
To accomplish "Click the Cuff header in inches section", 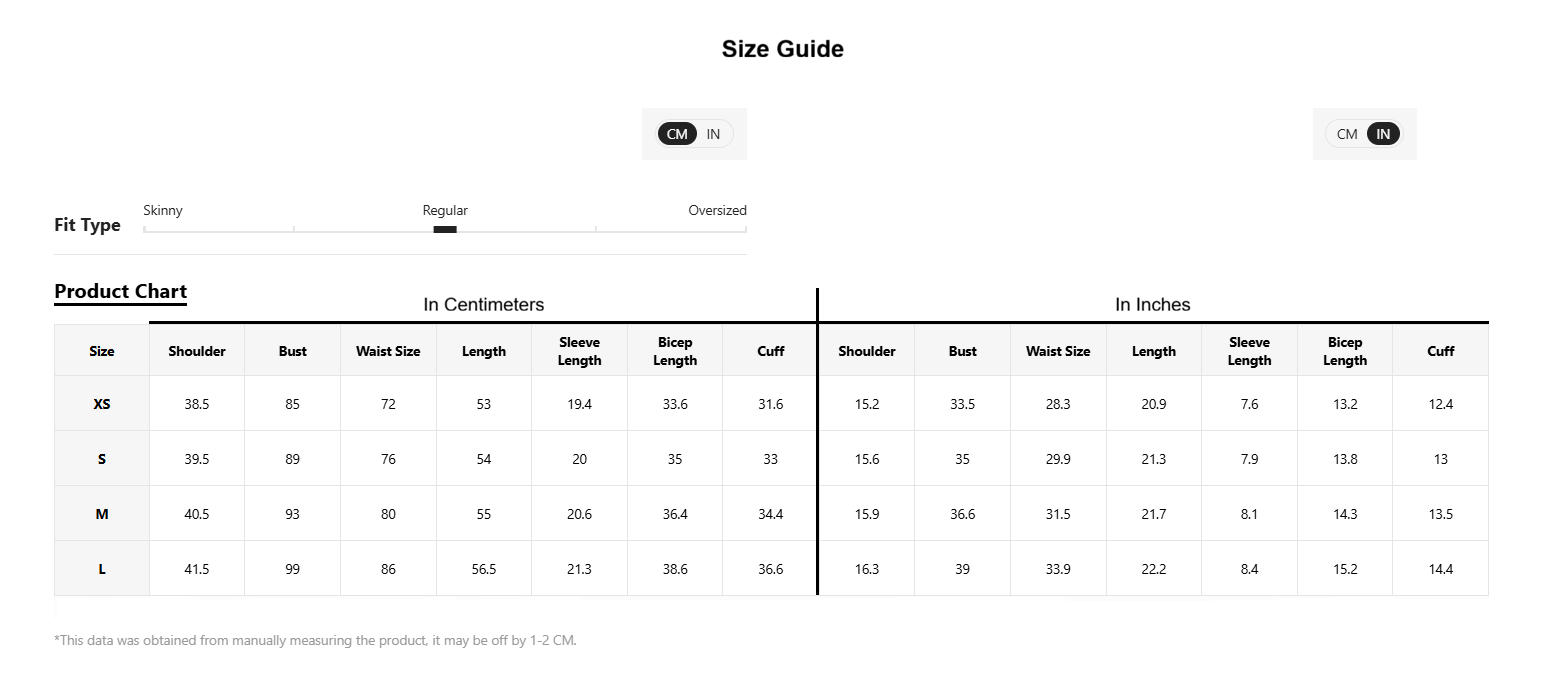I will 1441,351.
